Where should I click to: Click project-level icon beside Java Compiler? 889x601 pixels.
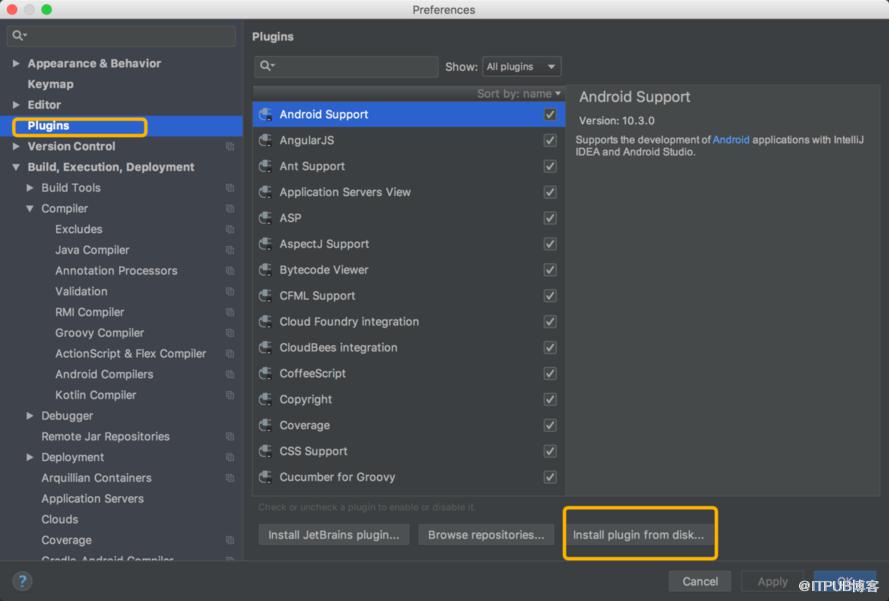230,250
